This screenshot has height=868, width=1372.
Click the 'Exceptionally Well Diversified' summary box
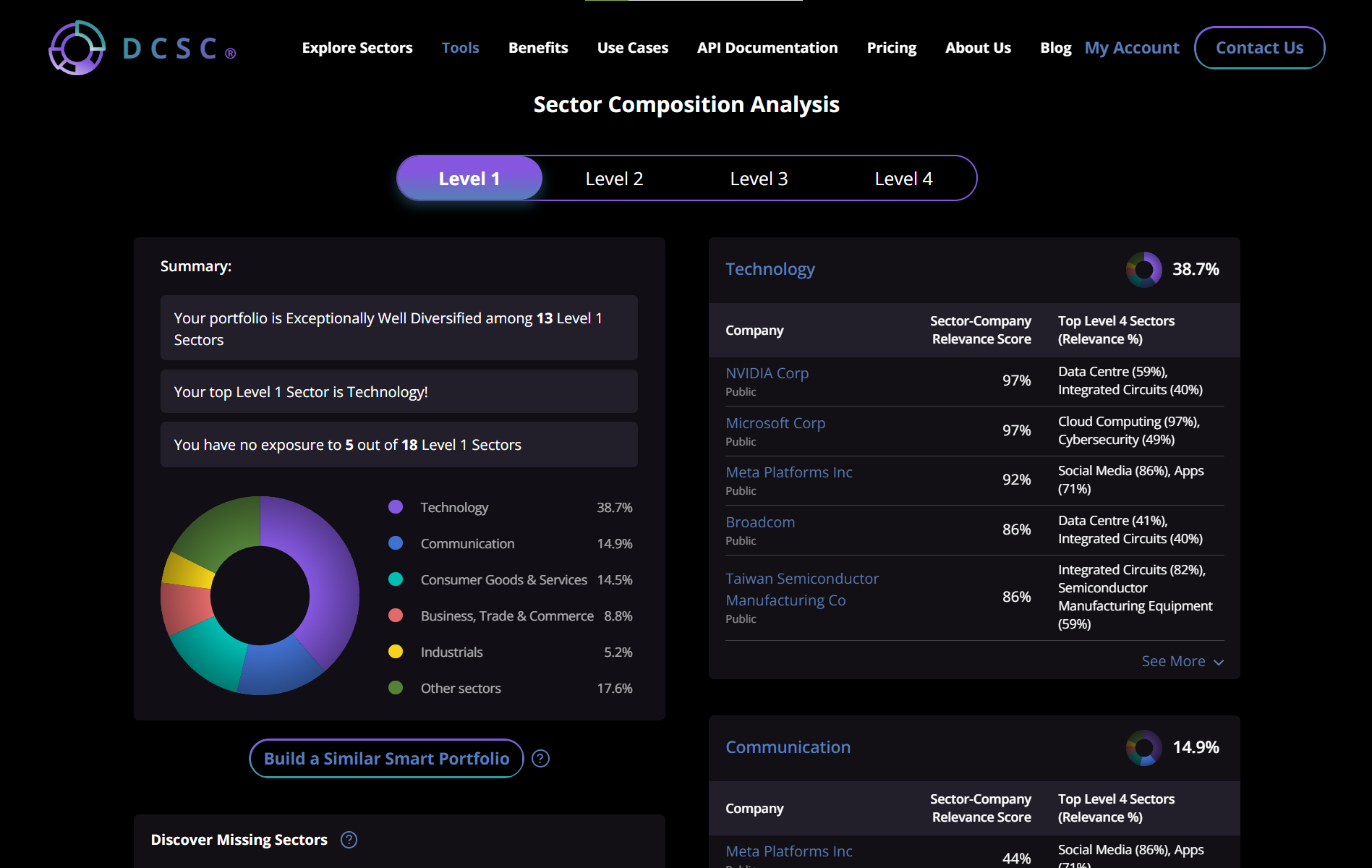pyautogui.click(x=399, y=328)
